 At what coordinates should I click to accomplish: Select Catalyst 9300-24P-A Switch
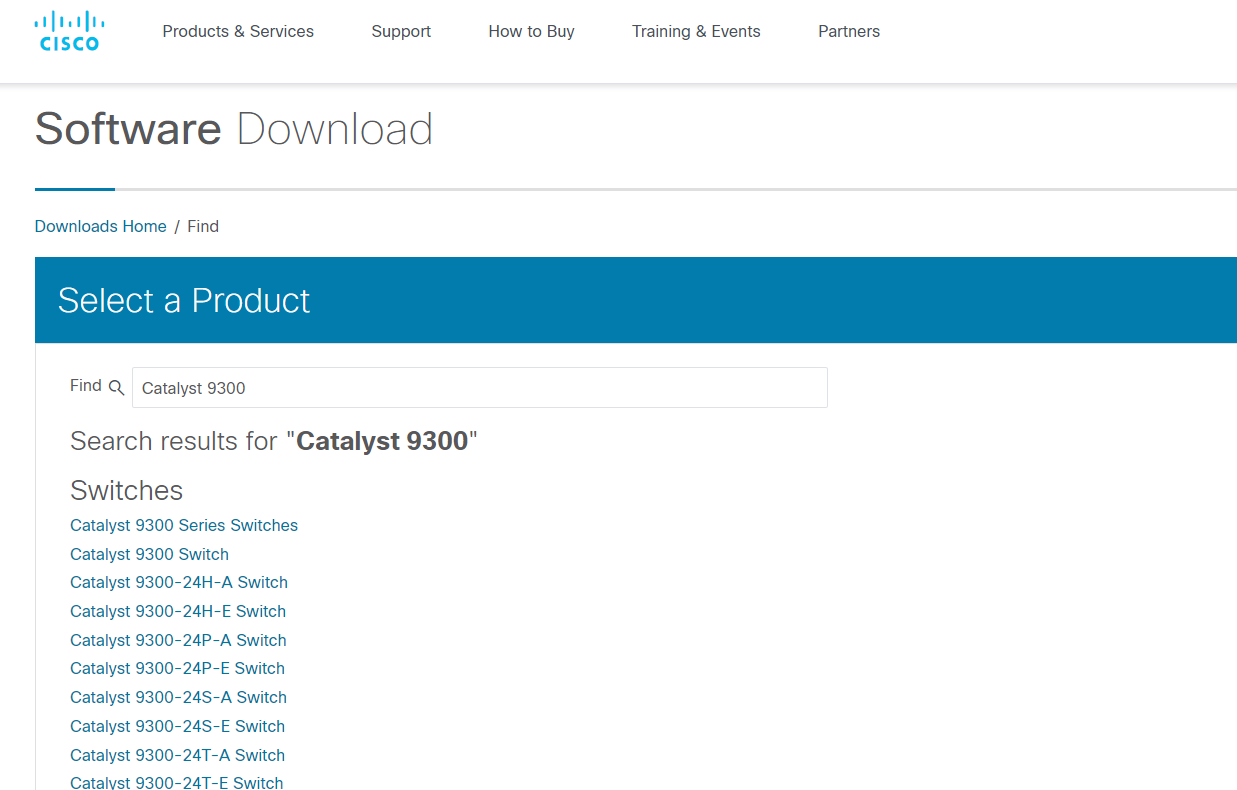click(177, 640)
